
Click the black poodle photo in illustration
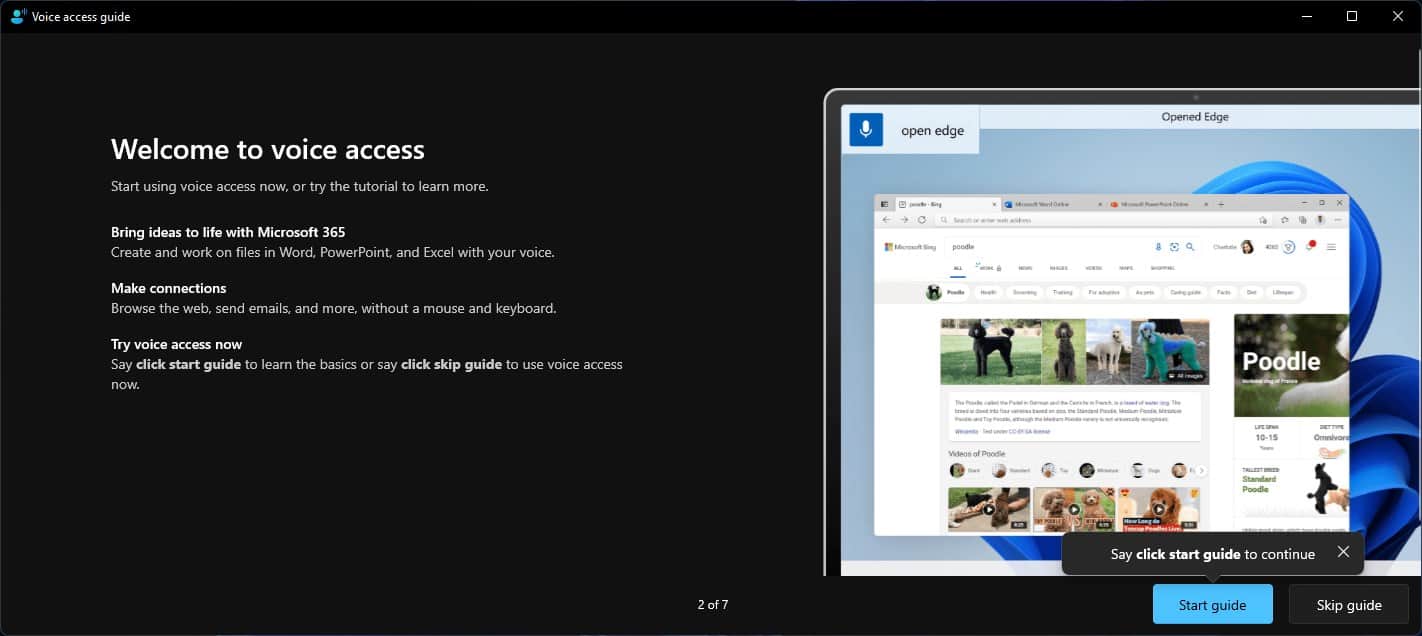coord(990,352)
